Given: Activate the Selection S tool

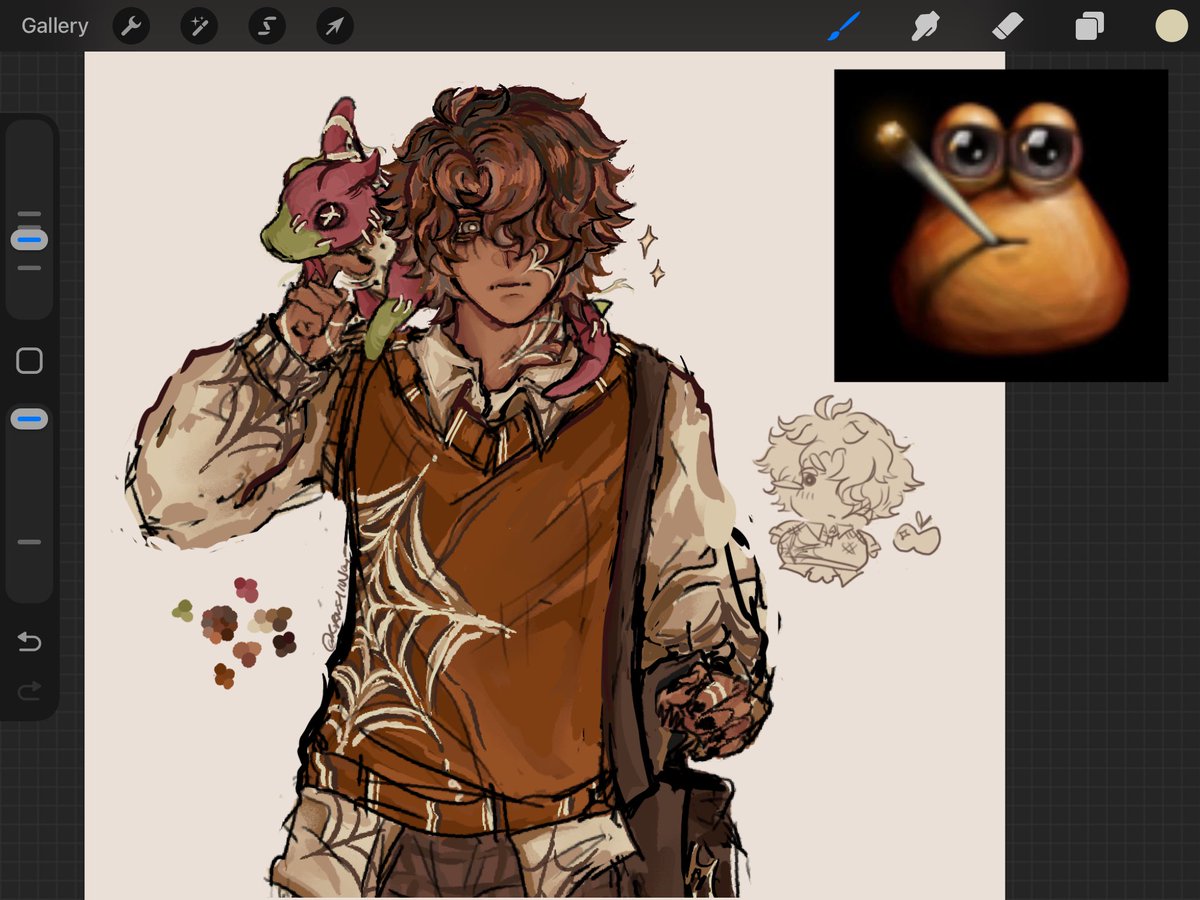Looking at the screenshot, I should pyautogui.click(x=267, y=26).
